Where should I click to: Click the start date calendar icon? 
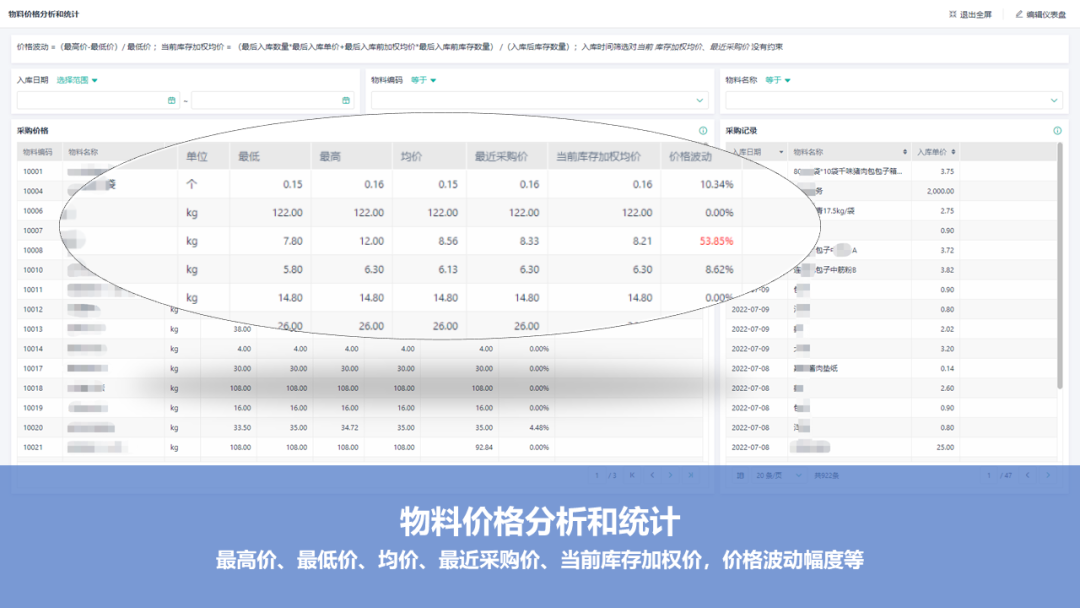coord(171,100)
